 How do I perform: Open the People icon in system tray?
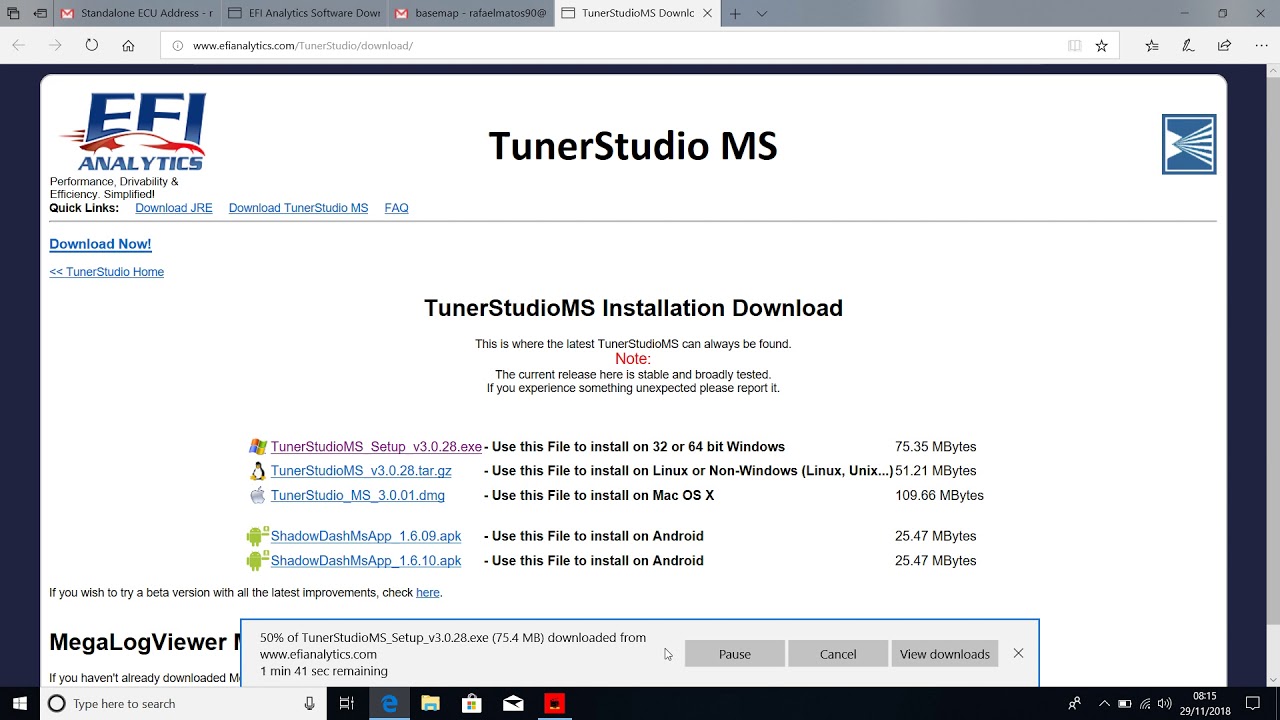click(1074, 704)
